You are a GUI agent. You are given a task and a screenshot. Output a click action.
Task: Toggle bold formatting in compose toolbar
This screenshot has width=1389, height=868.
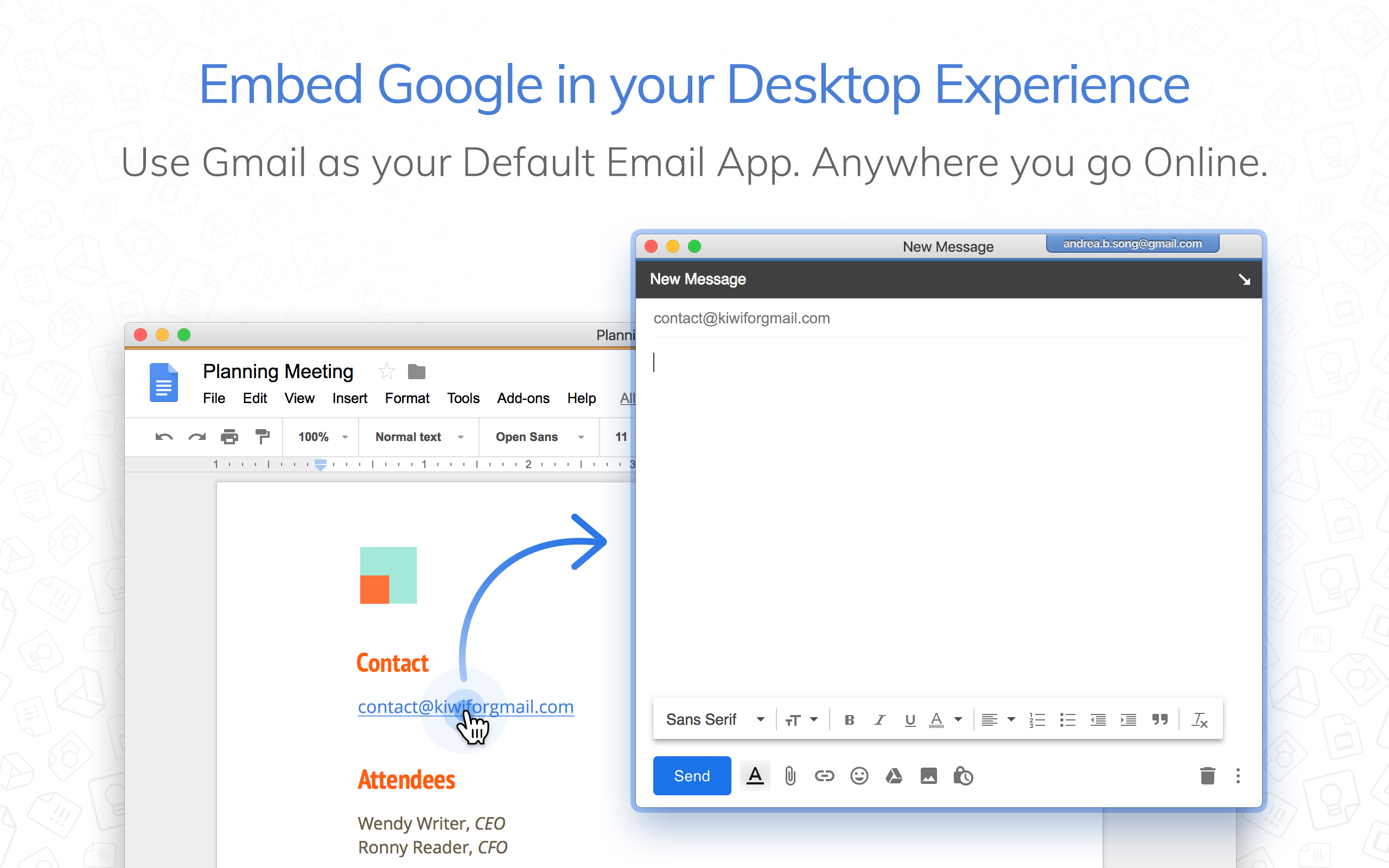click(x=849, y=720)
